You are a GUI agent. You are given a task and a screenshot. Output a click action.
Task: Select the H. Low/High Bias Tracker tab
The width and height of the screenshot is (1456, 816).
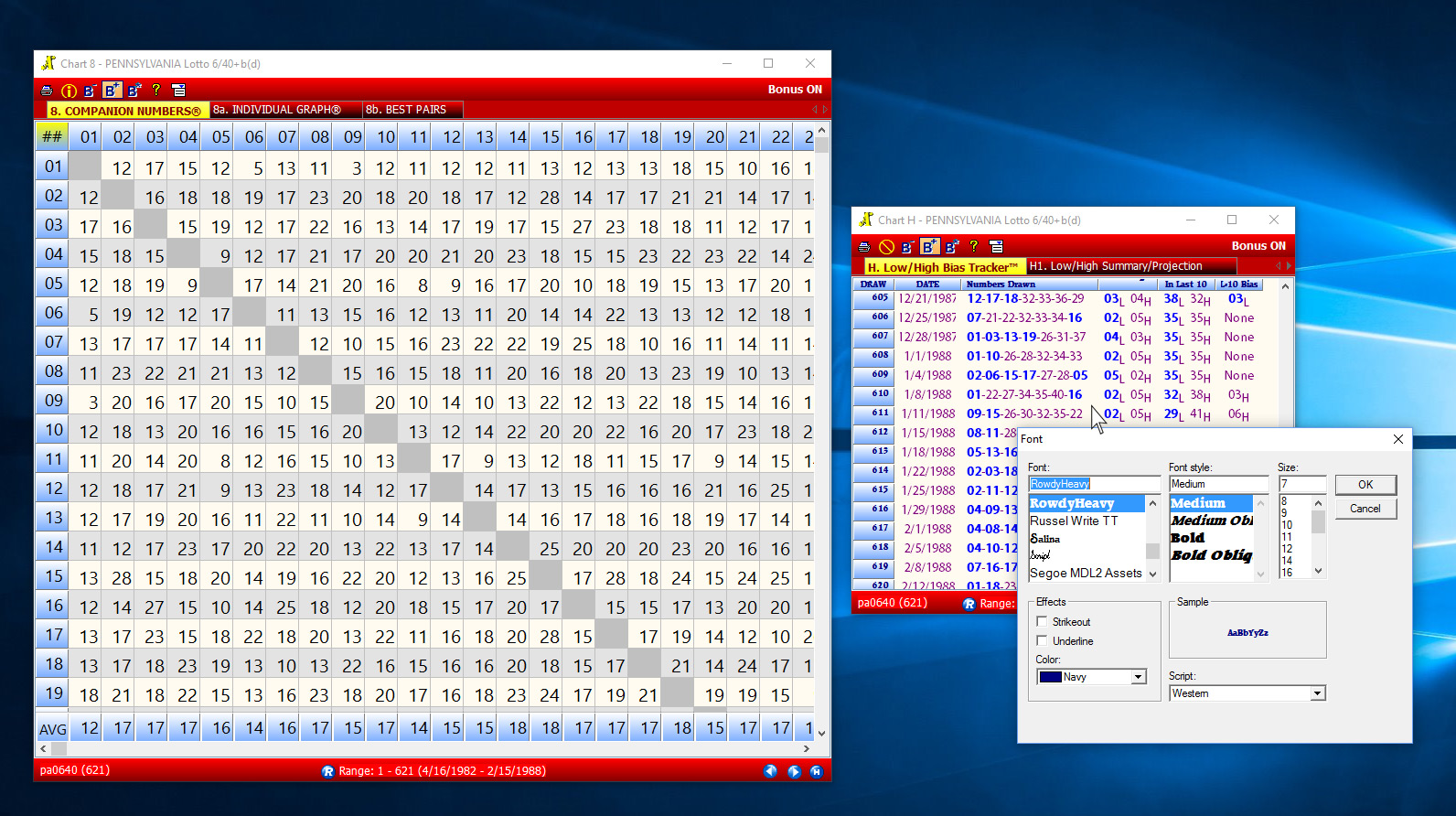(945, 266)
